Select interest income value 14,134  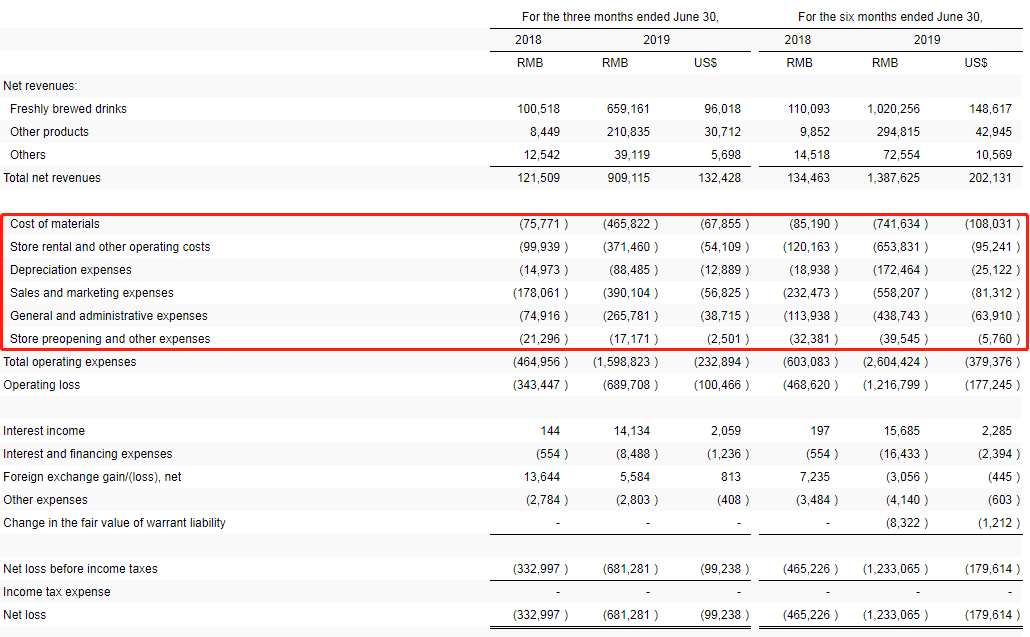pos(632,431)
